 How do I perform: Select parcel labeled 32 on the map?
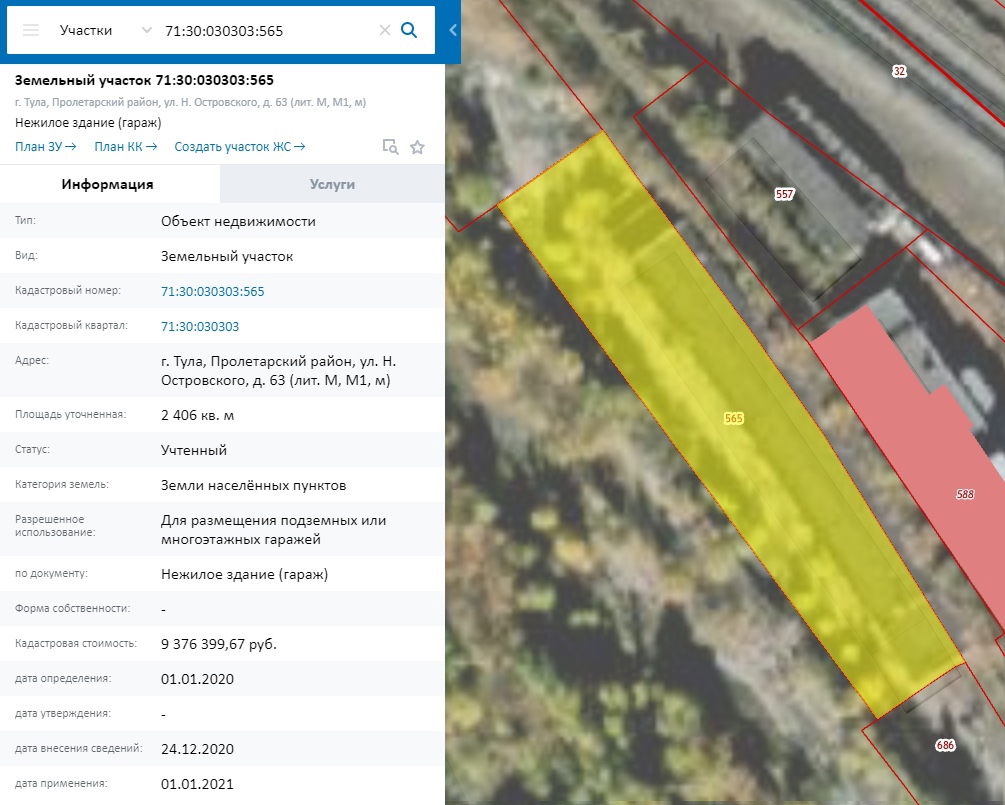tap(899, 71)
